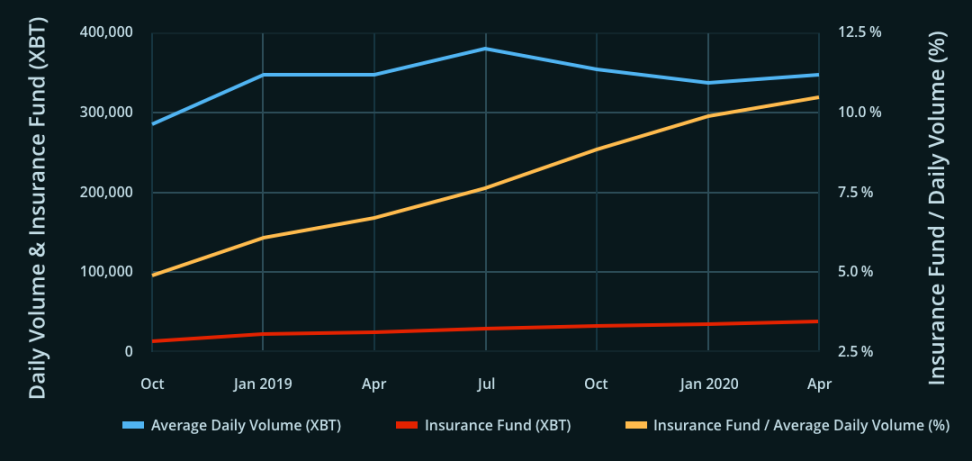Toggle the Insurance Fund (XBT) legend label
972x461 pixels.
(497, 426)
